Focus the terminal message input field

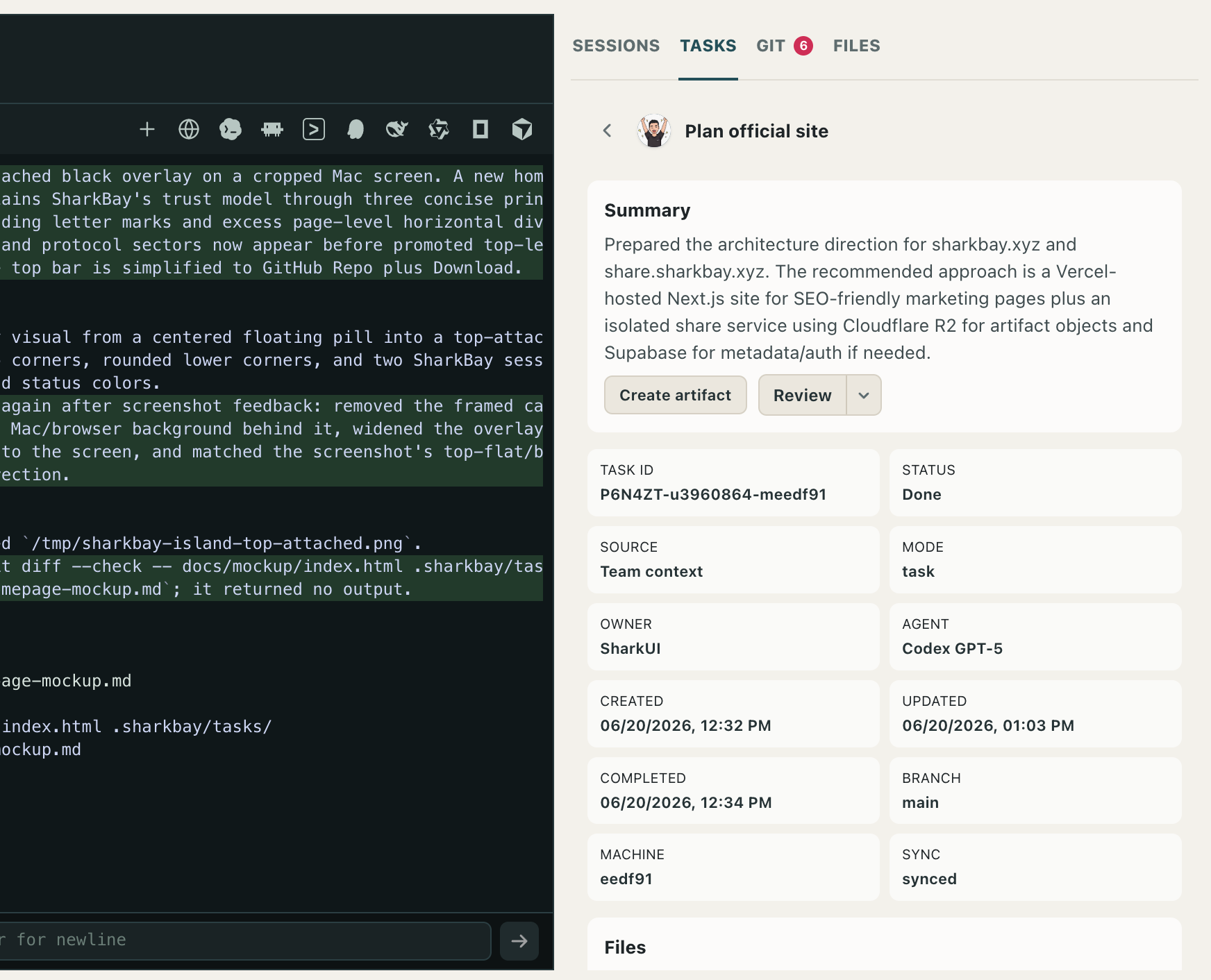click(245, 940)
